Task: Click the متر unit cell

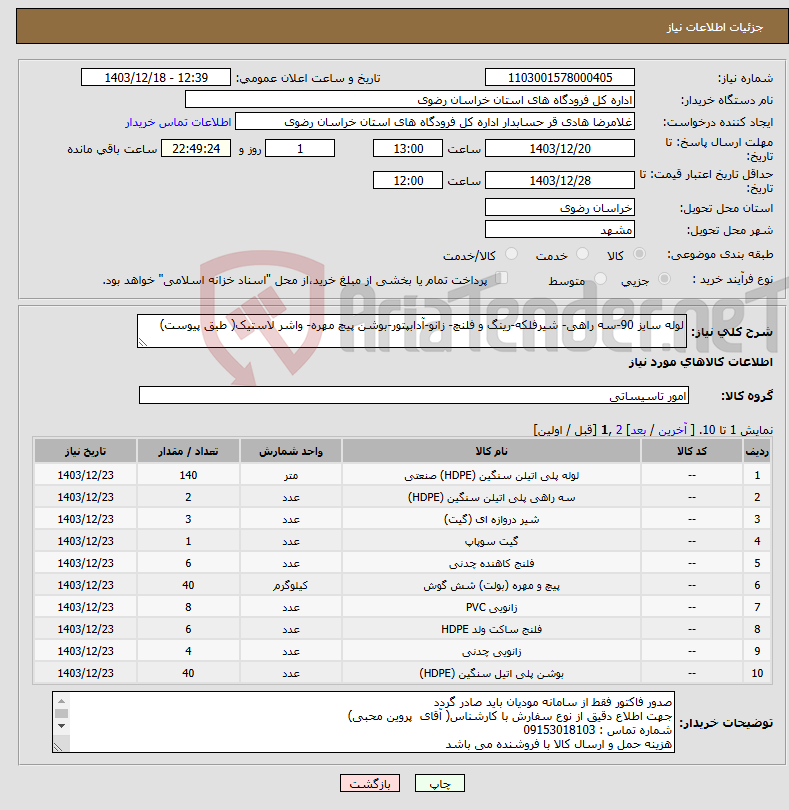Action: (x=291, y=475)
